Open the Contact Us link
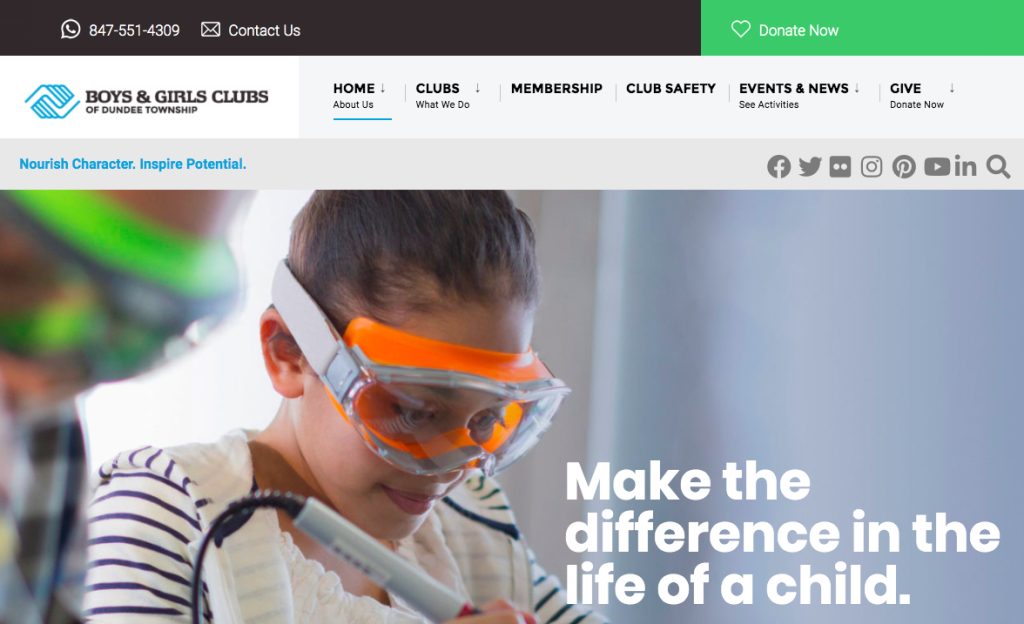The width and height of the screenshot is (1024, 624). 264,30
